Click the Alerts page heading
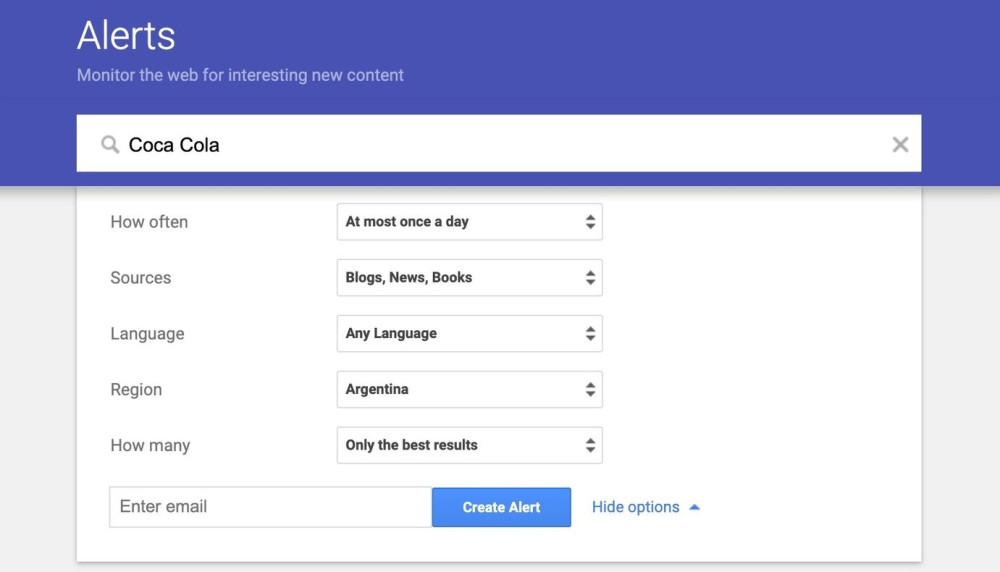 pos(126,37)
